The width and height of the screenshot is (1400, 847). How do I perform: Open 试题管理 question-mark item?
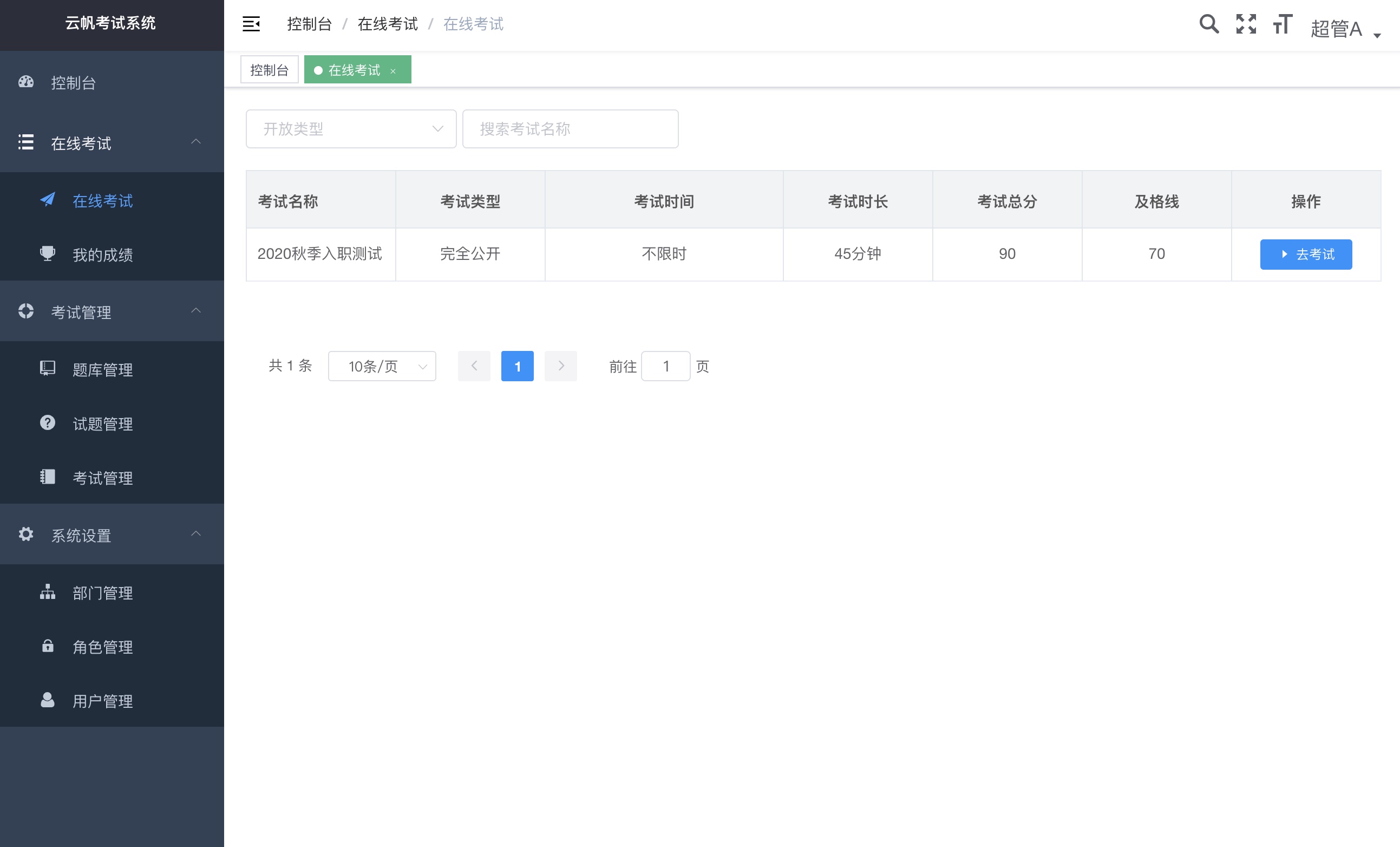click(x=102, y=423)
